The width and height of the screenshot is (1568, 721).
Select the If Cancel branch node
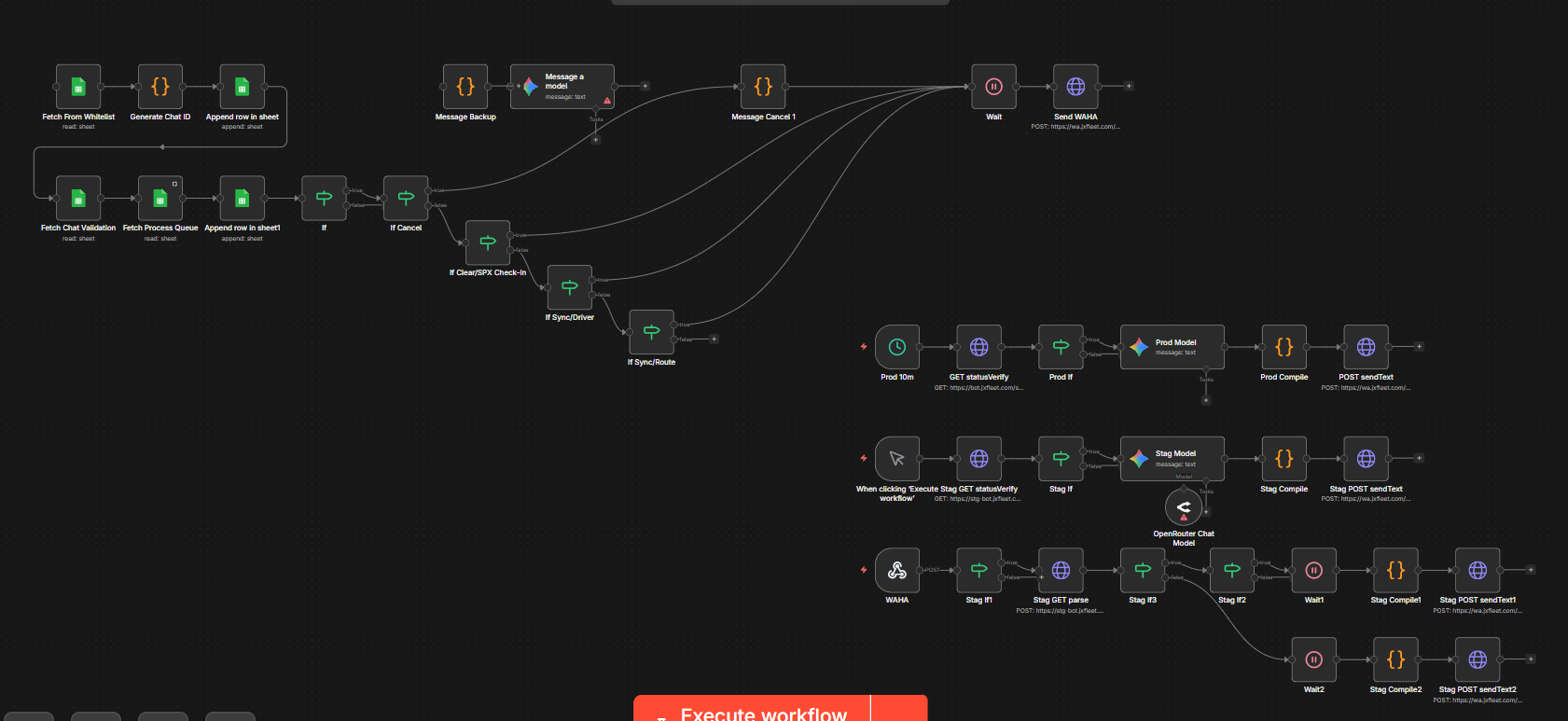point(406,198)
